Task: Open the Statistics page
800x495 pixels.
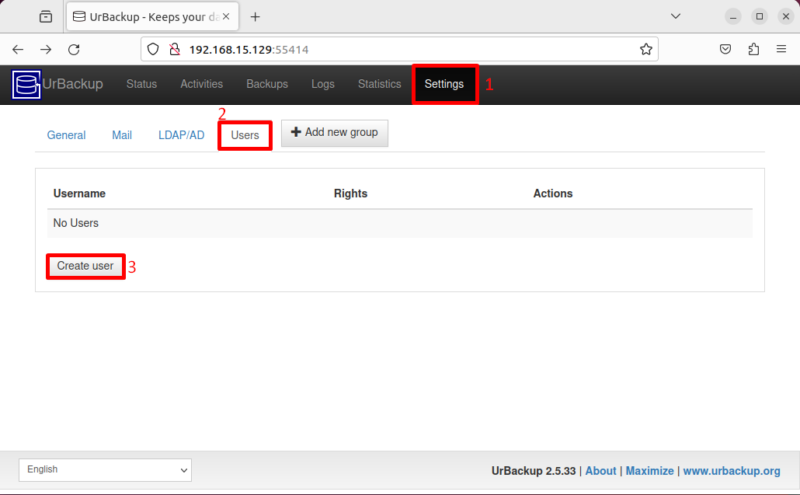Action: [380, 84]
